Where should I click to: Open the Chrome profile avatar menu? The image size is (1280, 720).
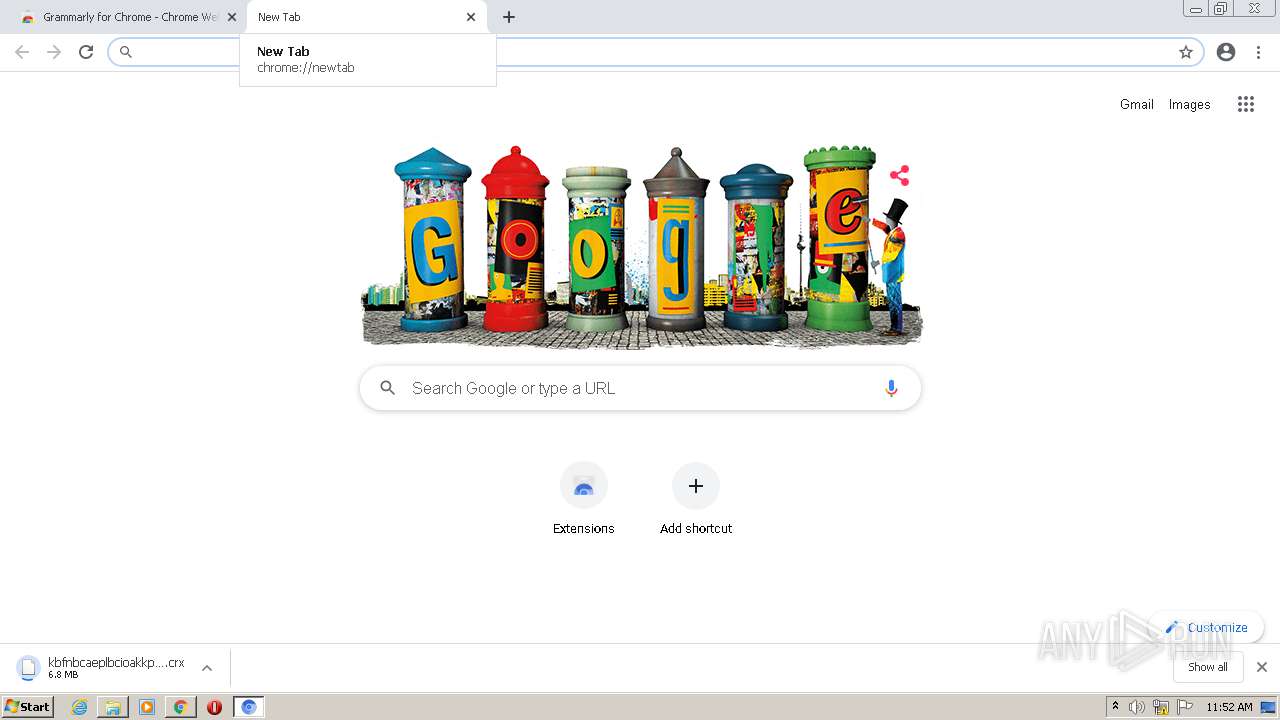pos(1226,52)
